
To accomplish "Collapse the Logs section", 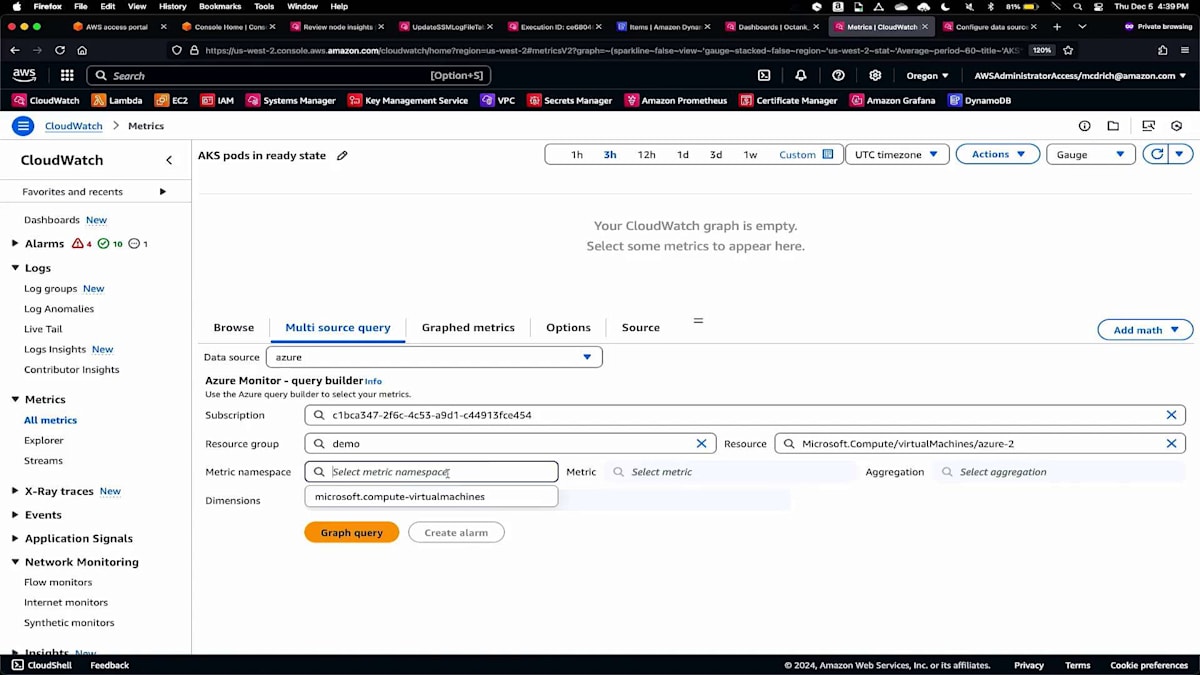I will point(15,268).
